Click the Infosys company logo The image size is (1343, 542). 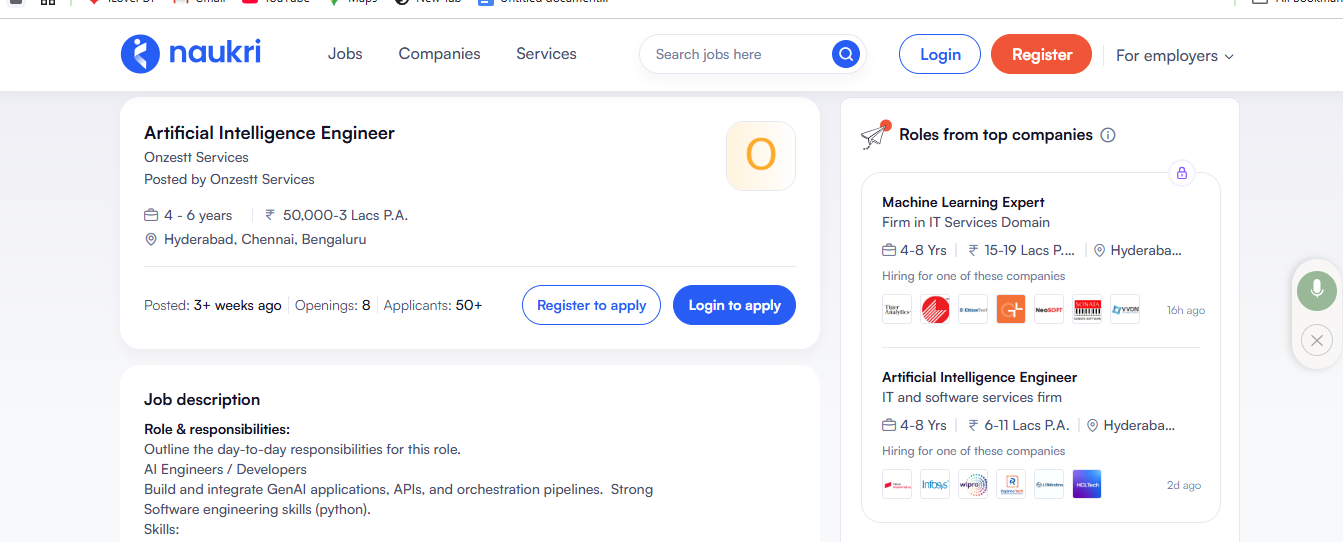pyautogui.click(x=935, y=485)
